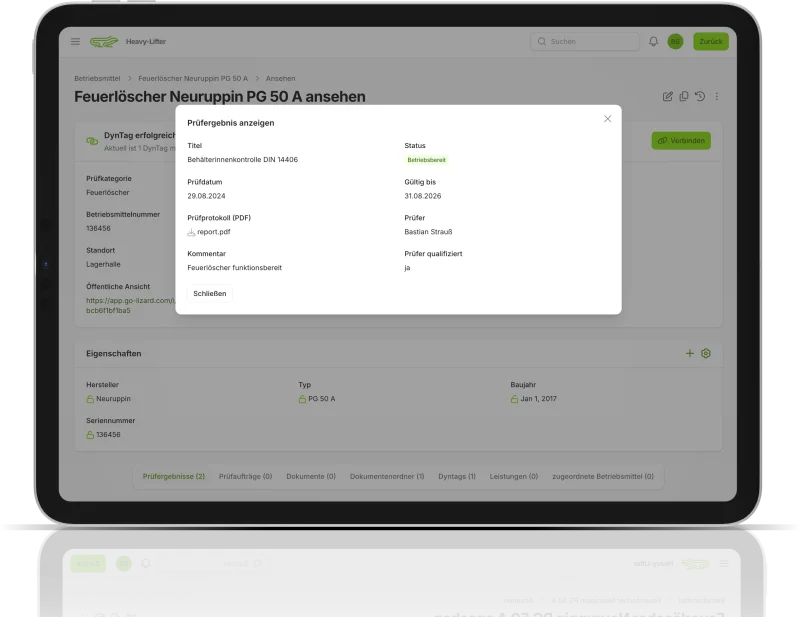Focus the Suchen search field
800x617 pixels.
coord(585,42)
